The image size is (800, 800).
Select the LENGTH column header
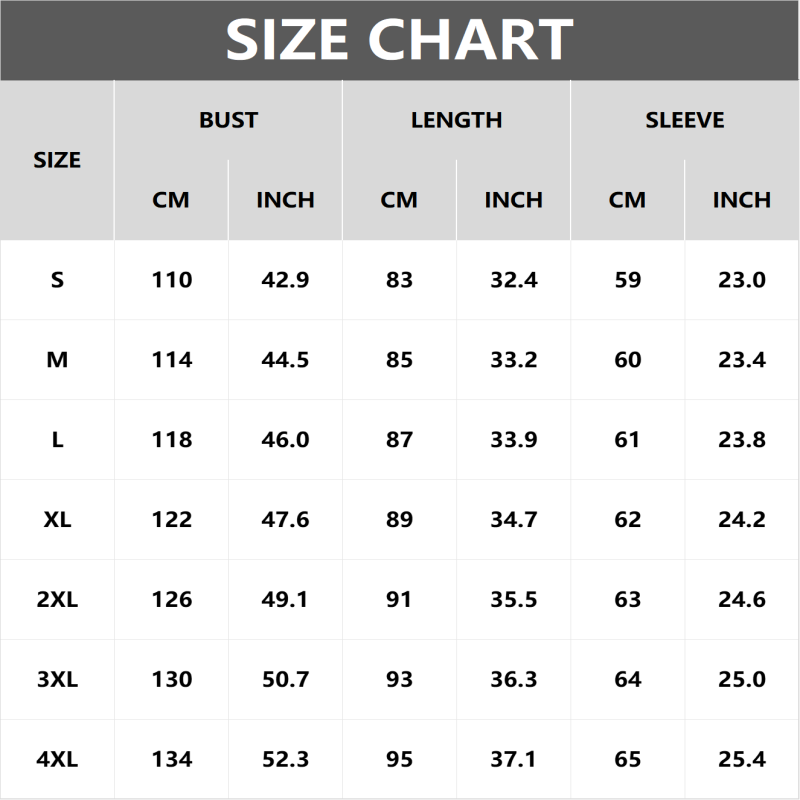coord(456,120)
